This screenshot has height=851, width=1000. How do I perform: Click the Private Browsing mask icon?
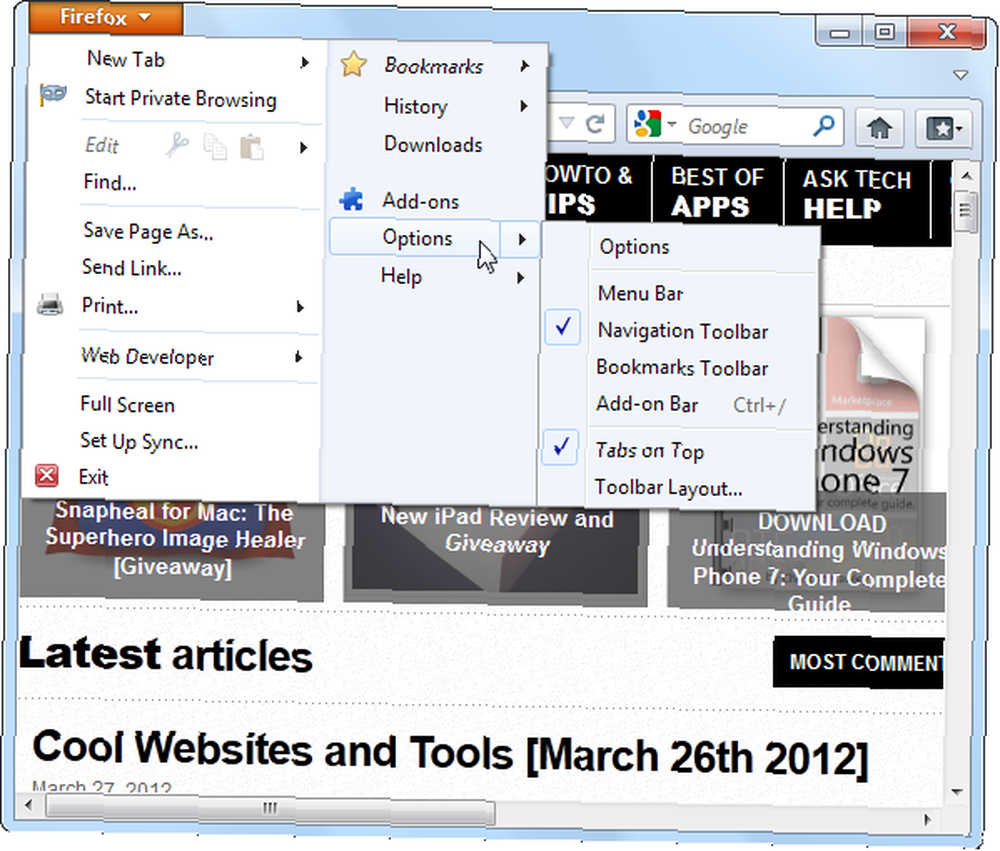pyautogui.click(x=53, y=95)
